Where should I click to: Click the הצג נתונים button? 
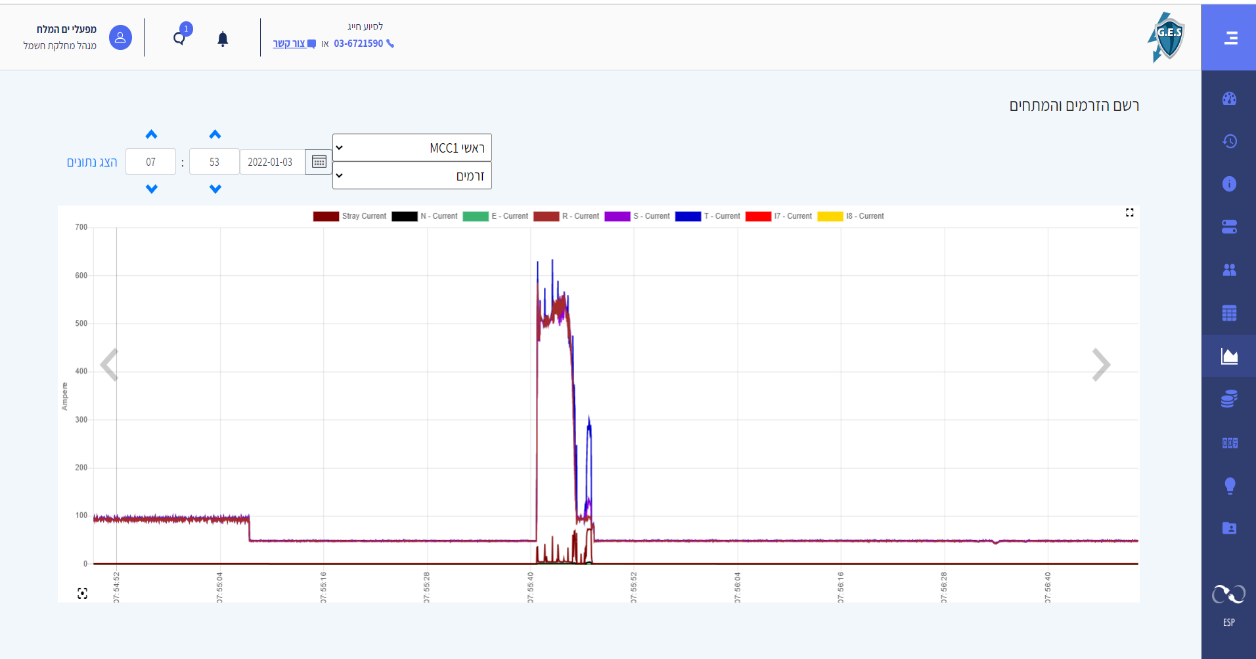click(92, 162)
